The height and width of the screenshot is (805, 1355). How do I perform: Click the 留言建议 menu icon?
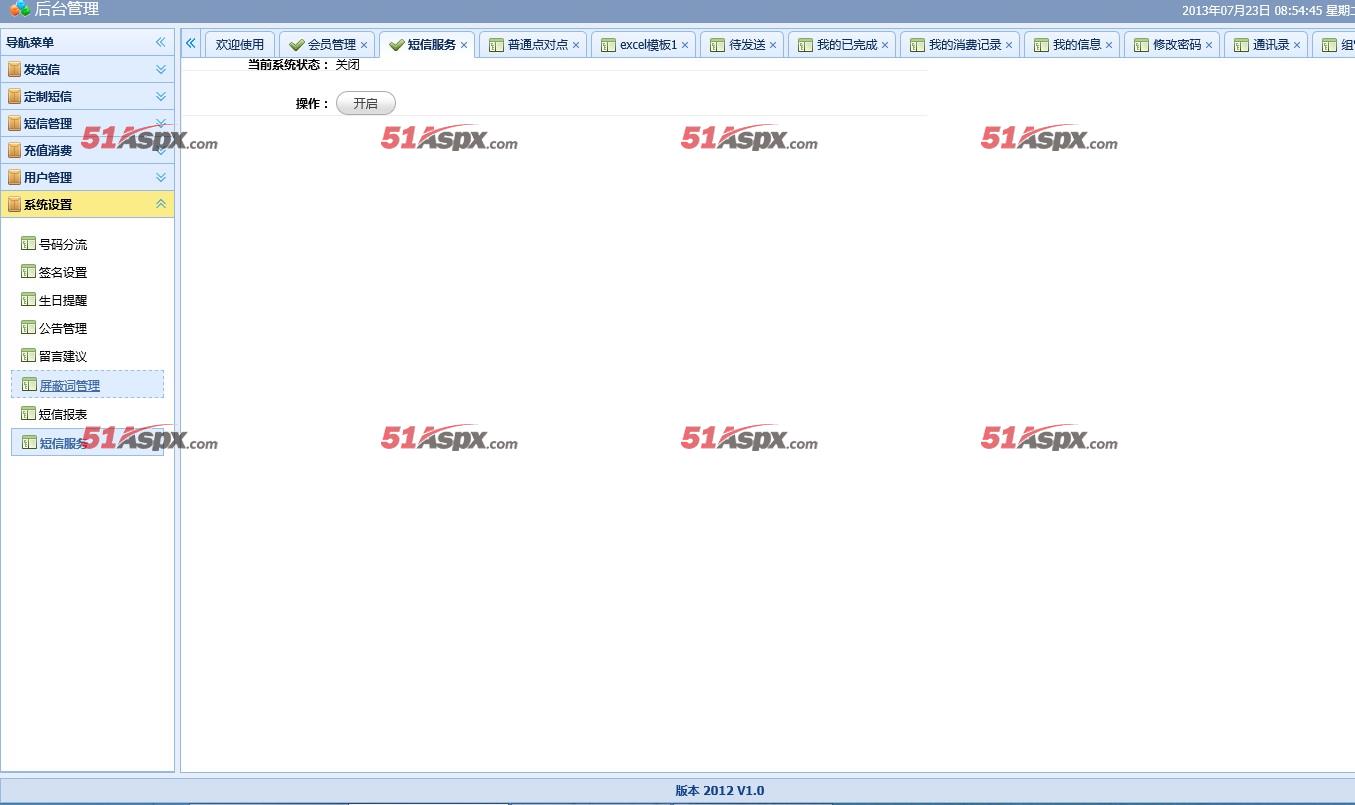(28, 355)
